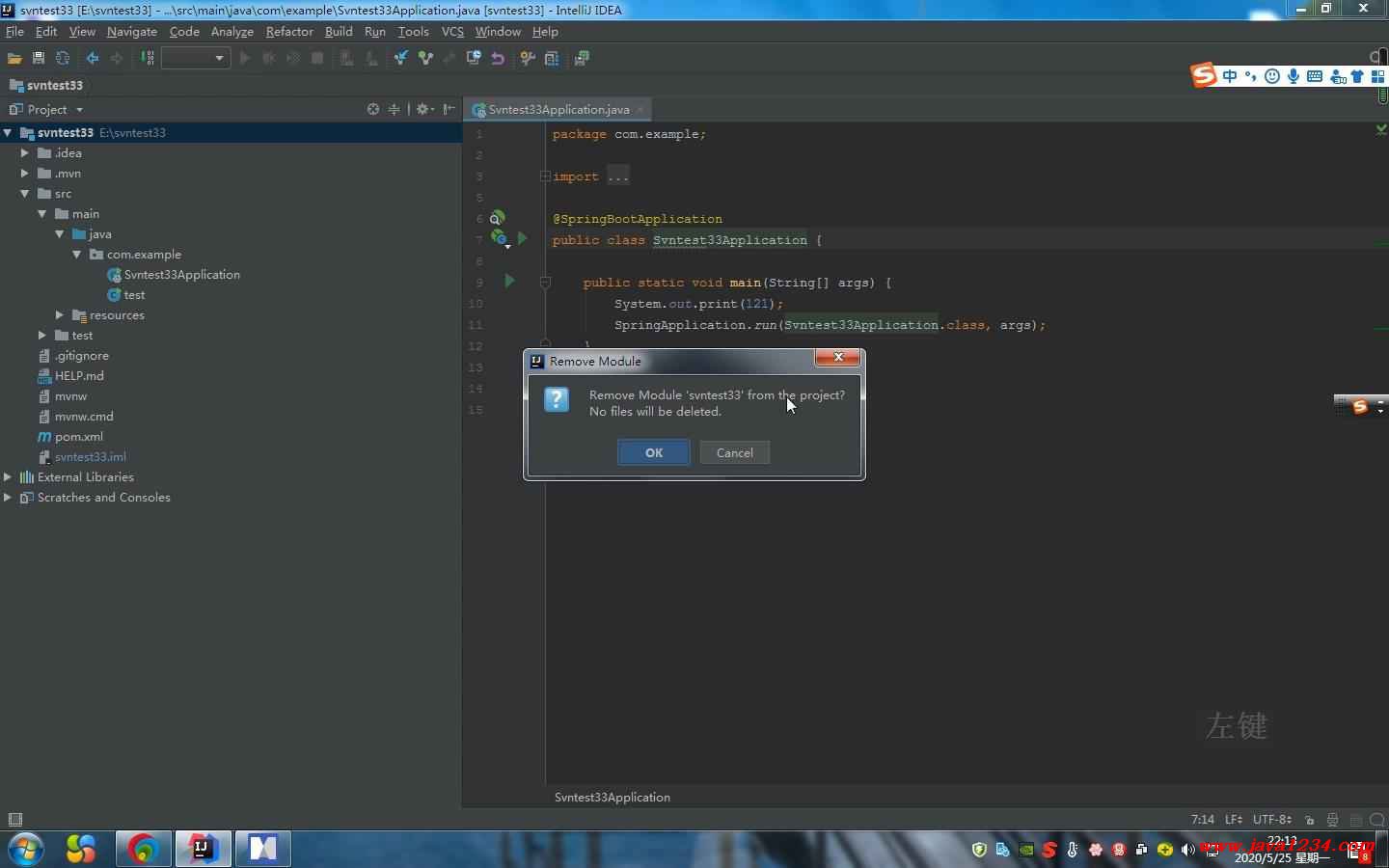Click the Back navigation arrow
1389x868 pixels.
point(93,58)
